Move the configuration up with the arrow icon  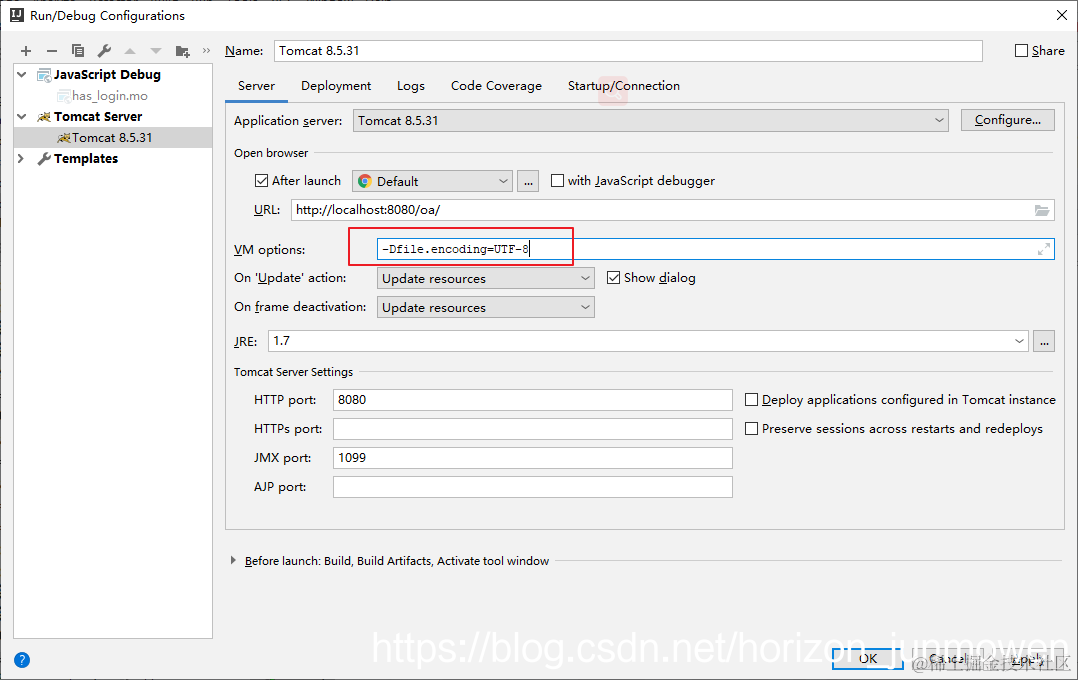tap(130, 51)
